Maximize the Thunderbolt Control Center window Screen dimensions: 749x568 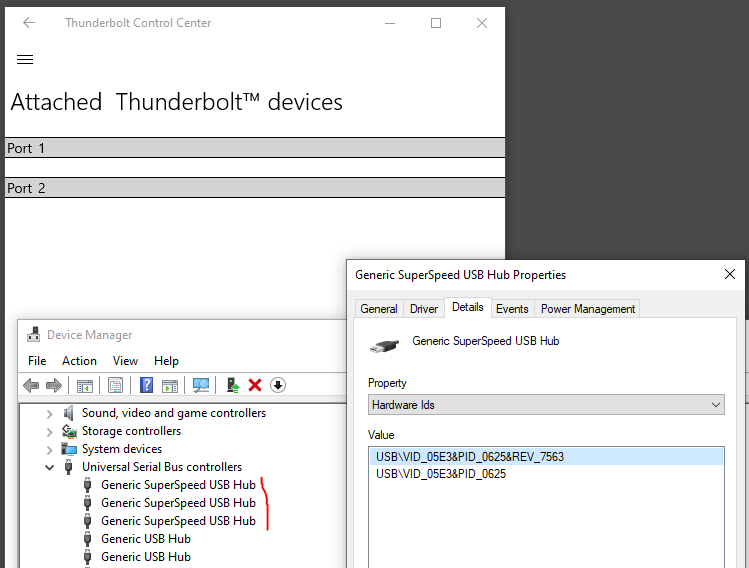click(436, 23)
